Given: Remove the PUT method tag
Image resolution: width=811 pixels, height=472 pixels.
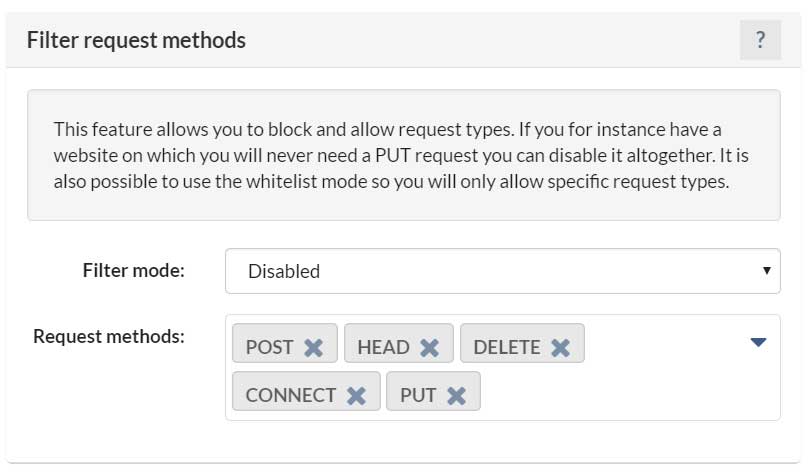Looking at the screenshot, I should [456, 396].
